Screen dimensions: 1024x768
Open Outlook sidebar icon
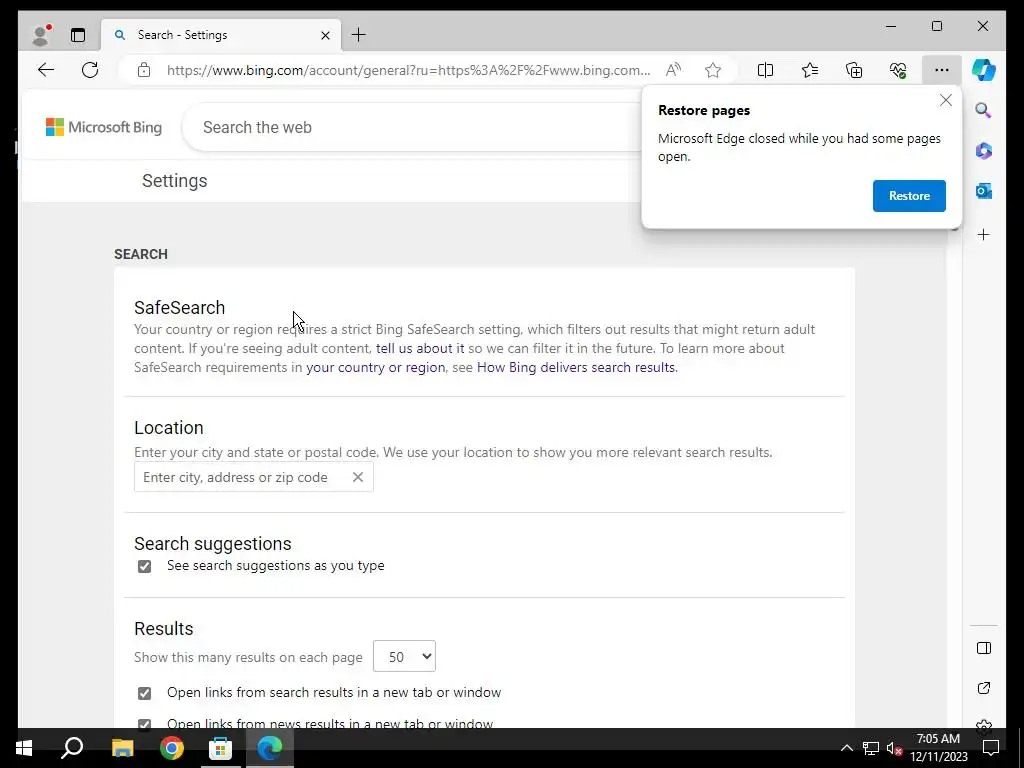[984, 191]
